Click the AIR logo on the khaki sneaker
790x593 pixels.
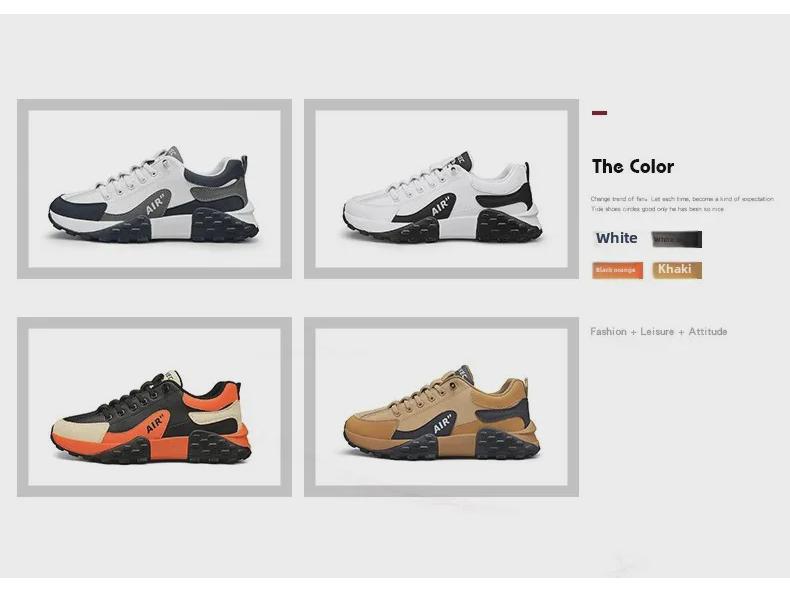click(x=442, y=424)
